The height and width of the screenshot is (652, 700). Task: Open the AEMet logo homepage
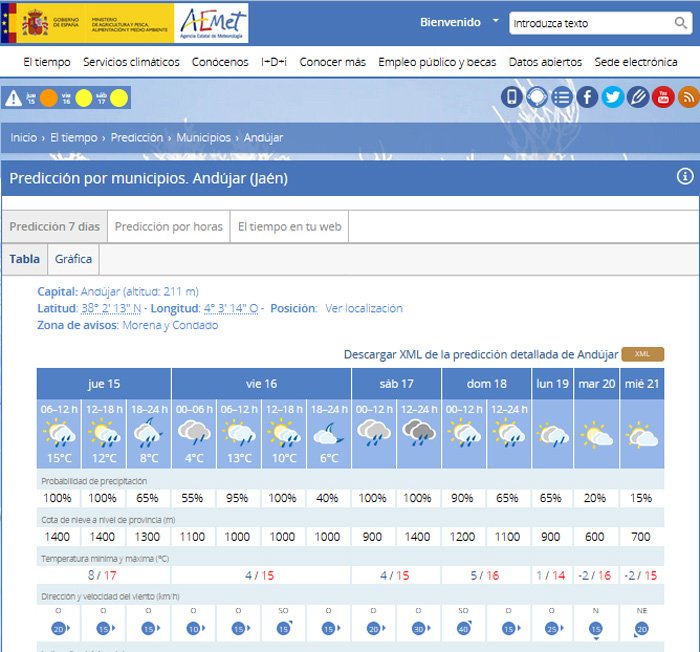coord(211,22)
